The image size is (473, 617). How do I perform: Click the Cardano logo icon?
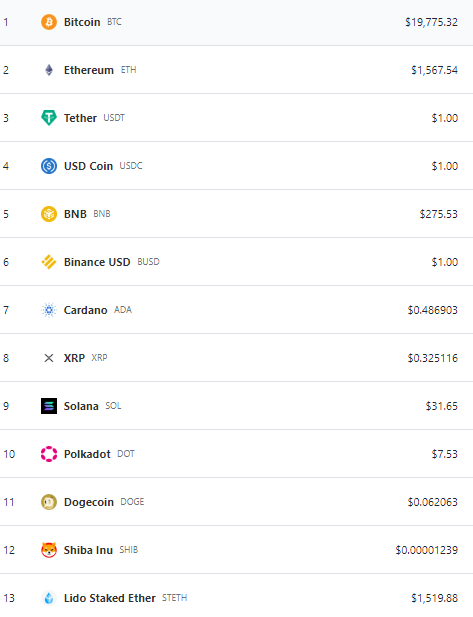(49, 310)
